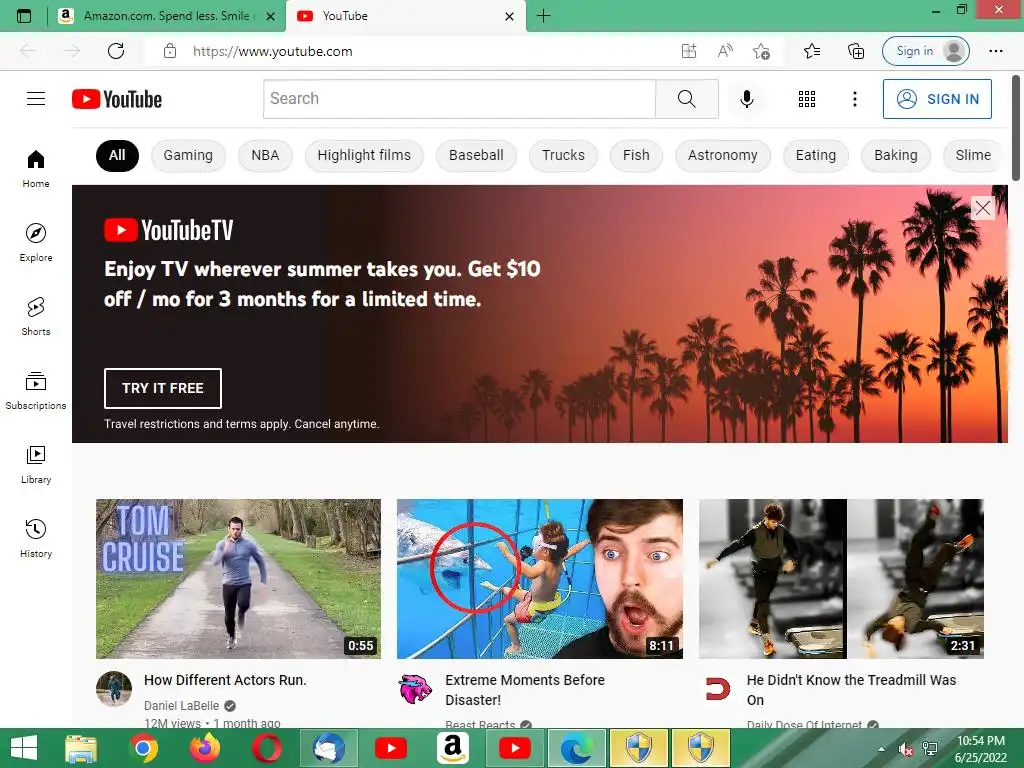Close the YouTube tab

tap(509, 16)
